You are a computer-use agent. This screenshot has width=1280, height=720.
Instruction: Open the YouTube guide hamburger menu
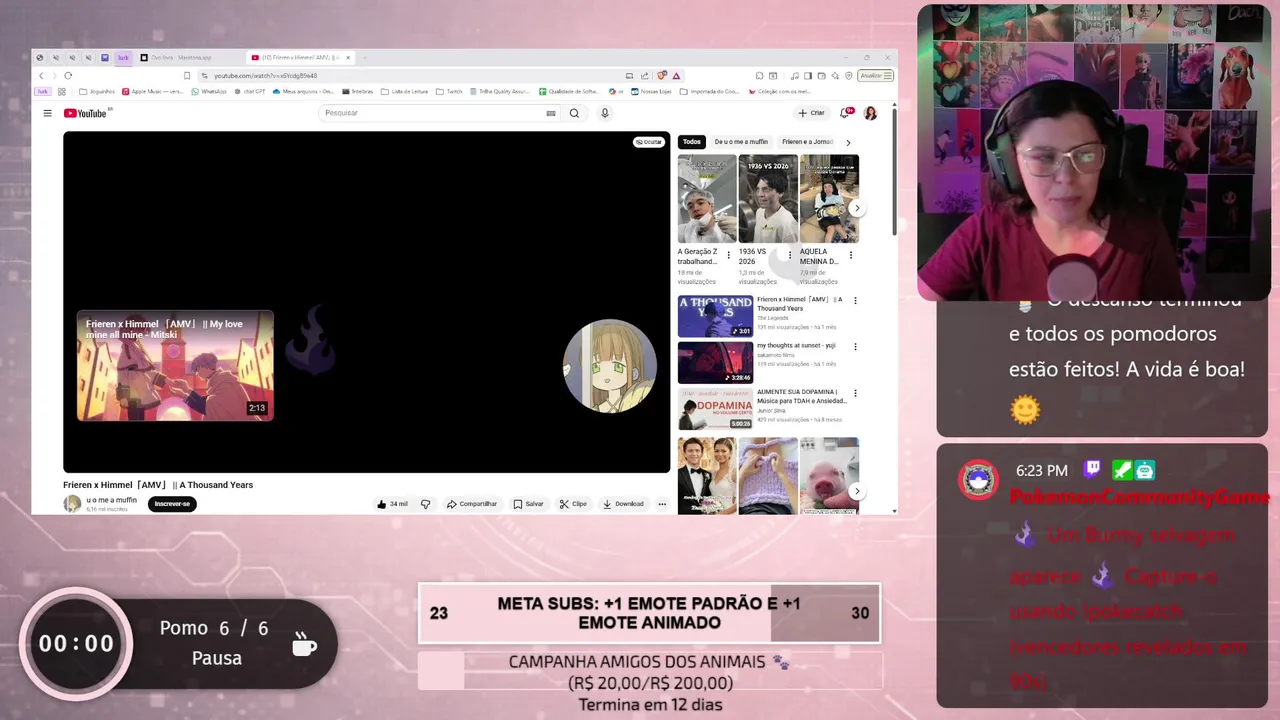click(x=47, y=113)
